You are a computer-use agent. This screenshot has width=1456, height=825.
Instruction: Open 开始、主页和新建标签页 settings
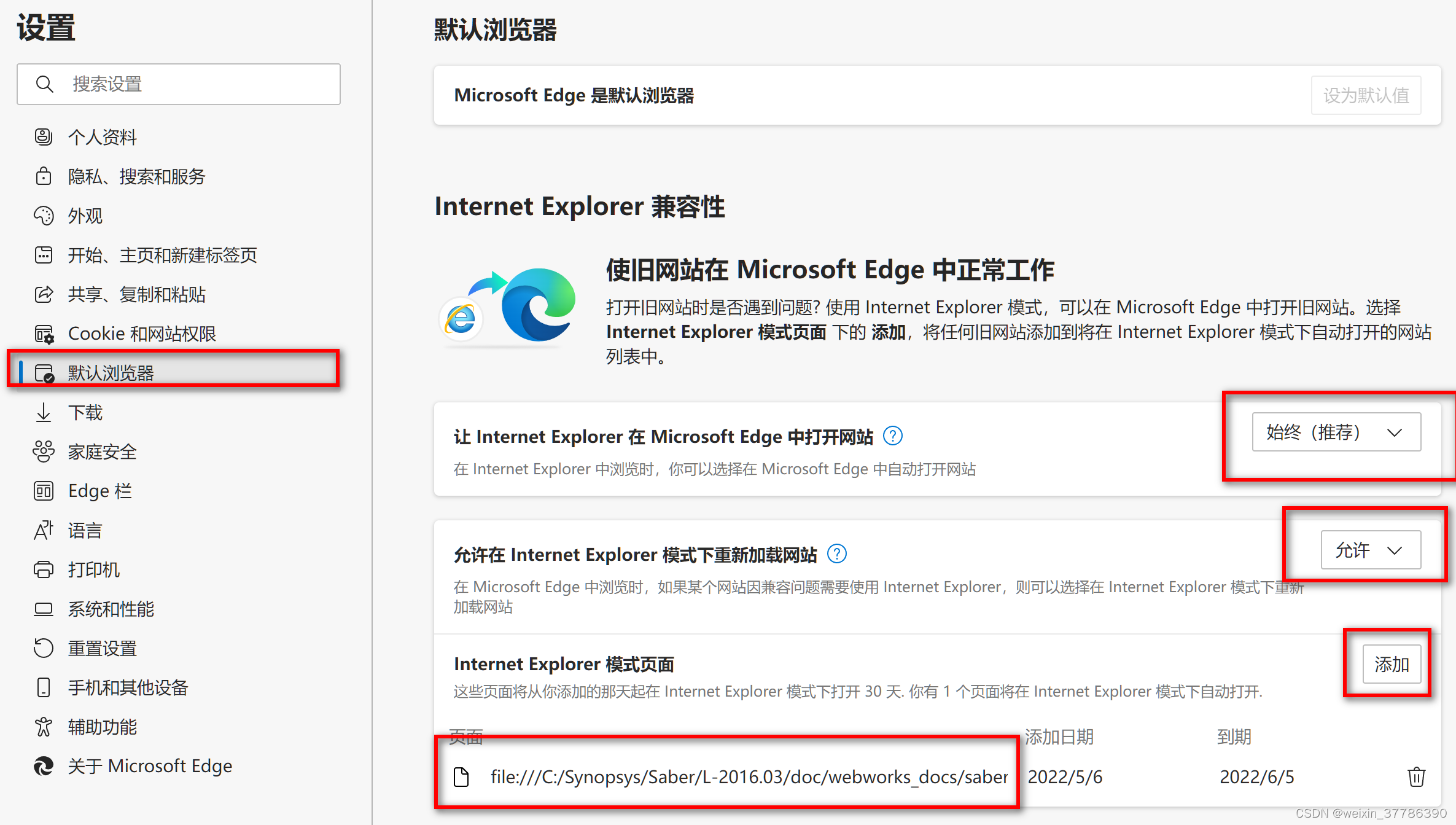click(162, 255)
